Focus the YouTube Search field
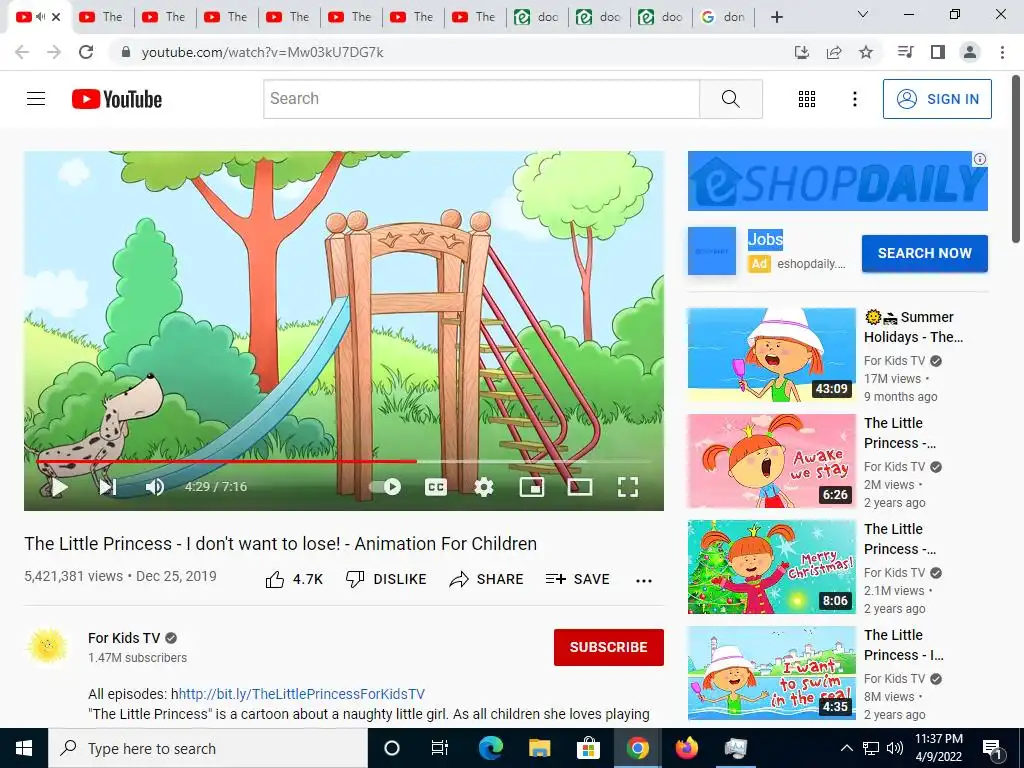Image resolution: width=1024 pixels, height=768 pixels. 481,99
